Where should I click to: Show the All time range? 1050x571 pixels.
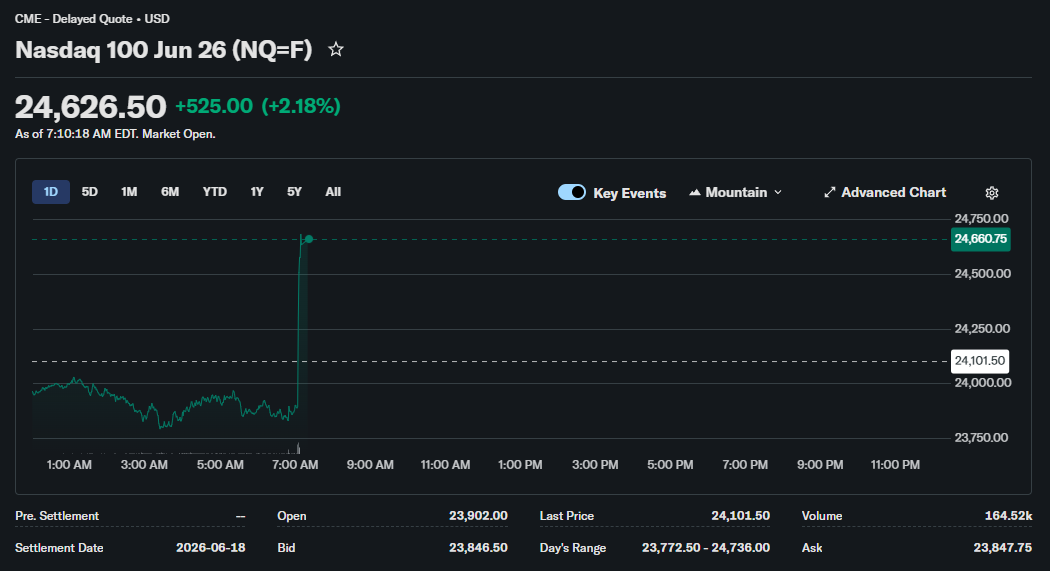[x=333, y=192]
